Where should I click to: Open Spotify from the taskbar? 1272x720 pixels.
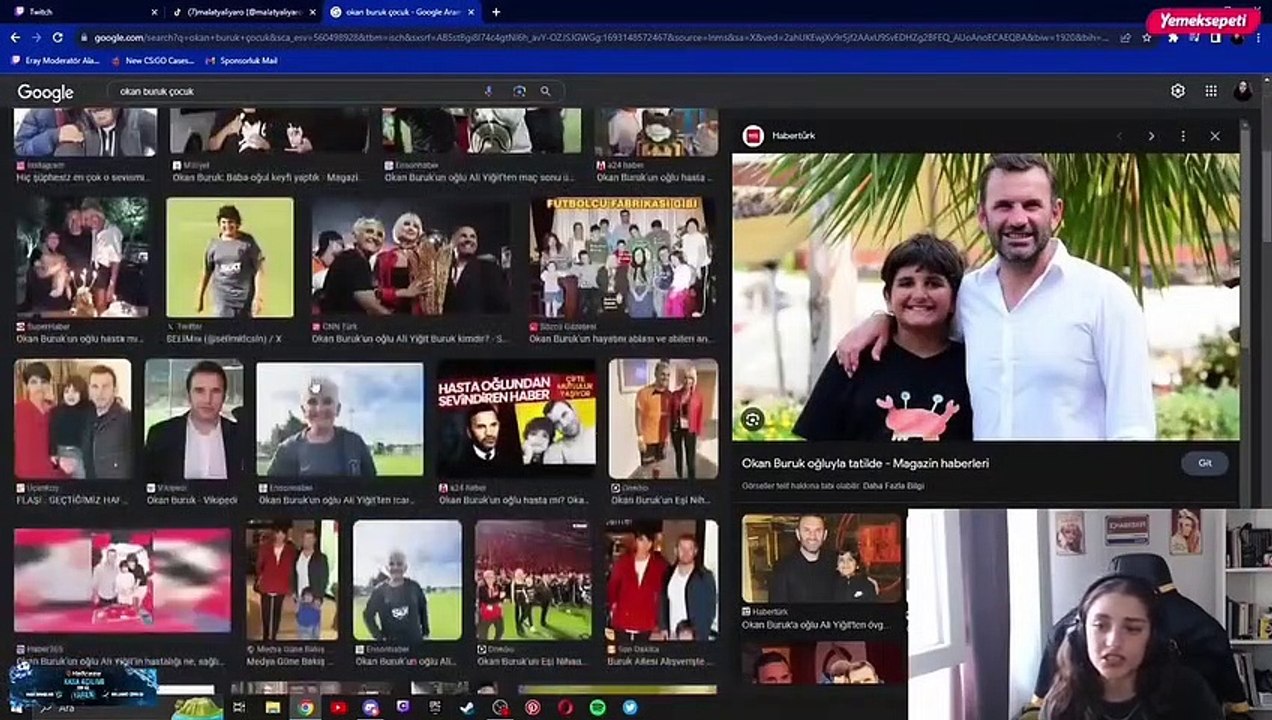tap(598, 707)
